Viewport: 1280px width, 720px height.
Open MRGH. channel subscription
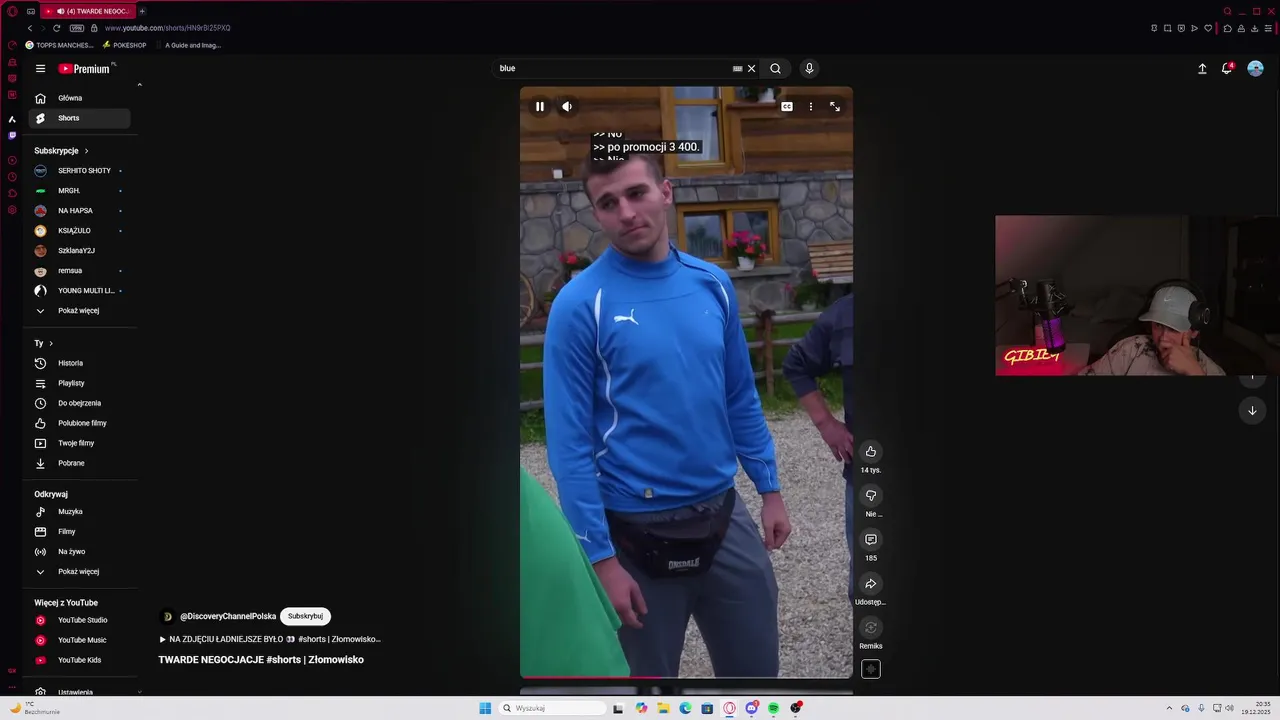(80, 191)
